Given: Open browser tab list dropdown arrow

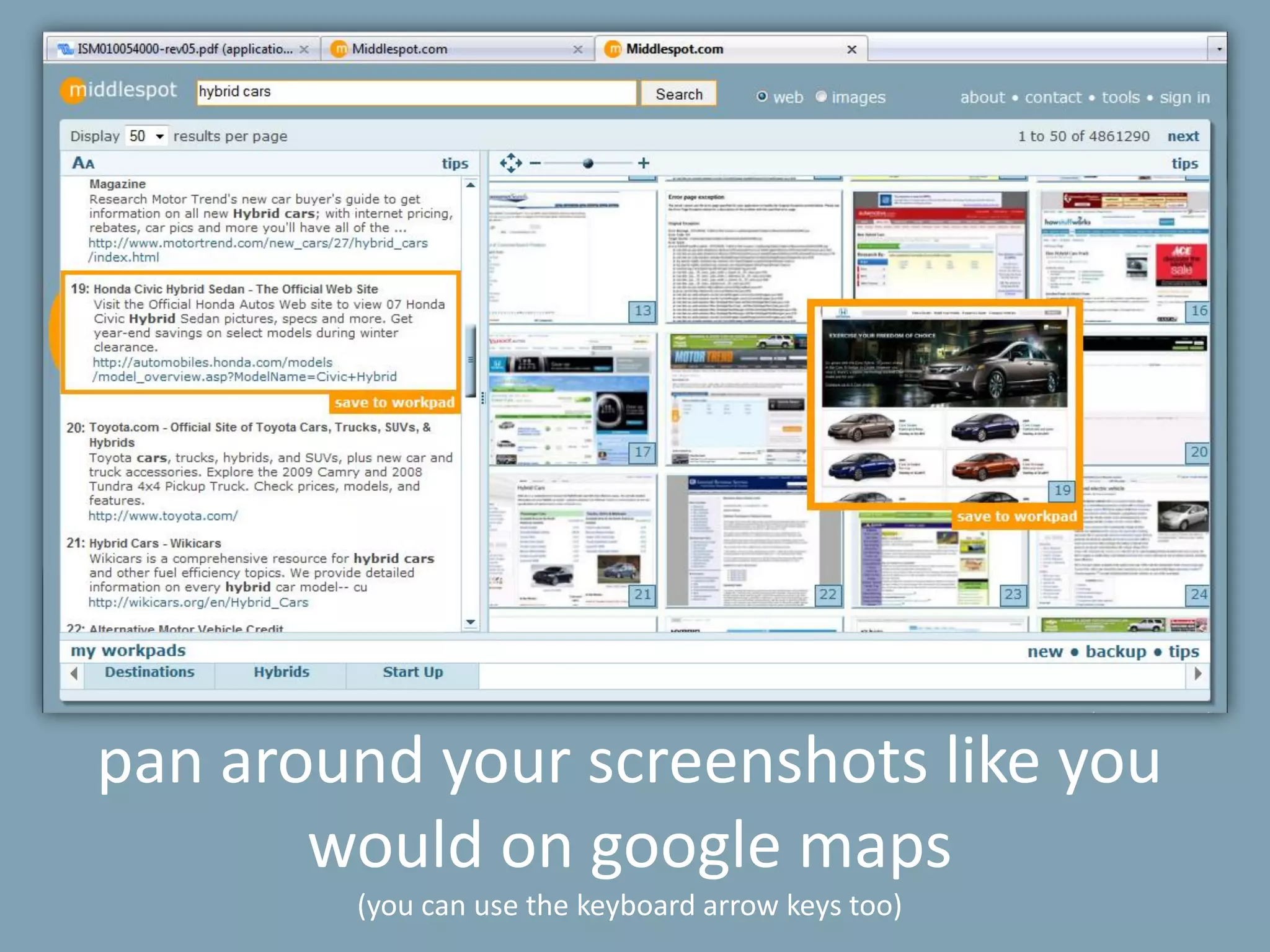Looking at the screenshot, I should pos(1219,49).
